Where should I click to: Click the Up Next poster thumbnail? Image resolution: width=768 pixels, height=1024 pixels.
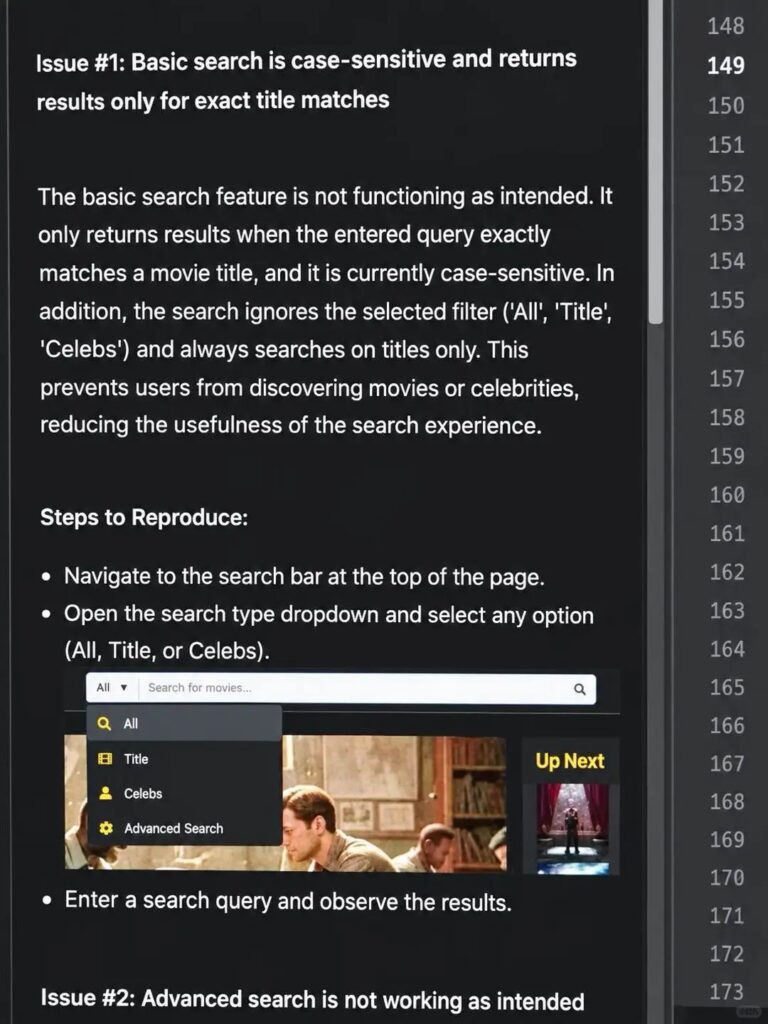(572, 828)
